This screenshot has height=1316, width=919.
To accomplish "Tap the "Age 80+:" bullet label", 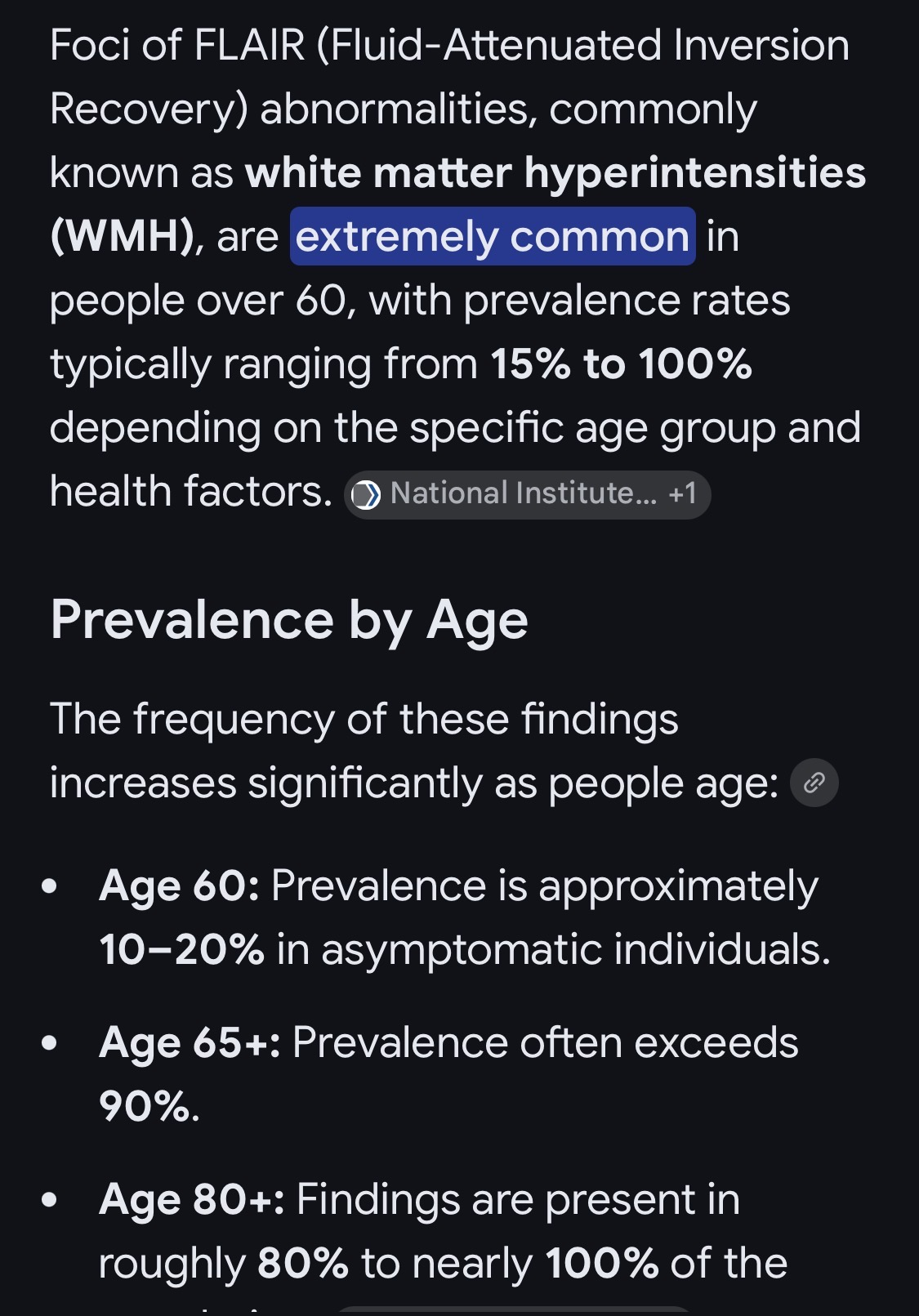I will point(192,1200).
